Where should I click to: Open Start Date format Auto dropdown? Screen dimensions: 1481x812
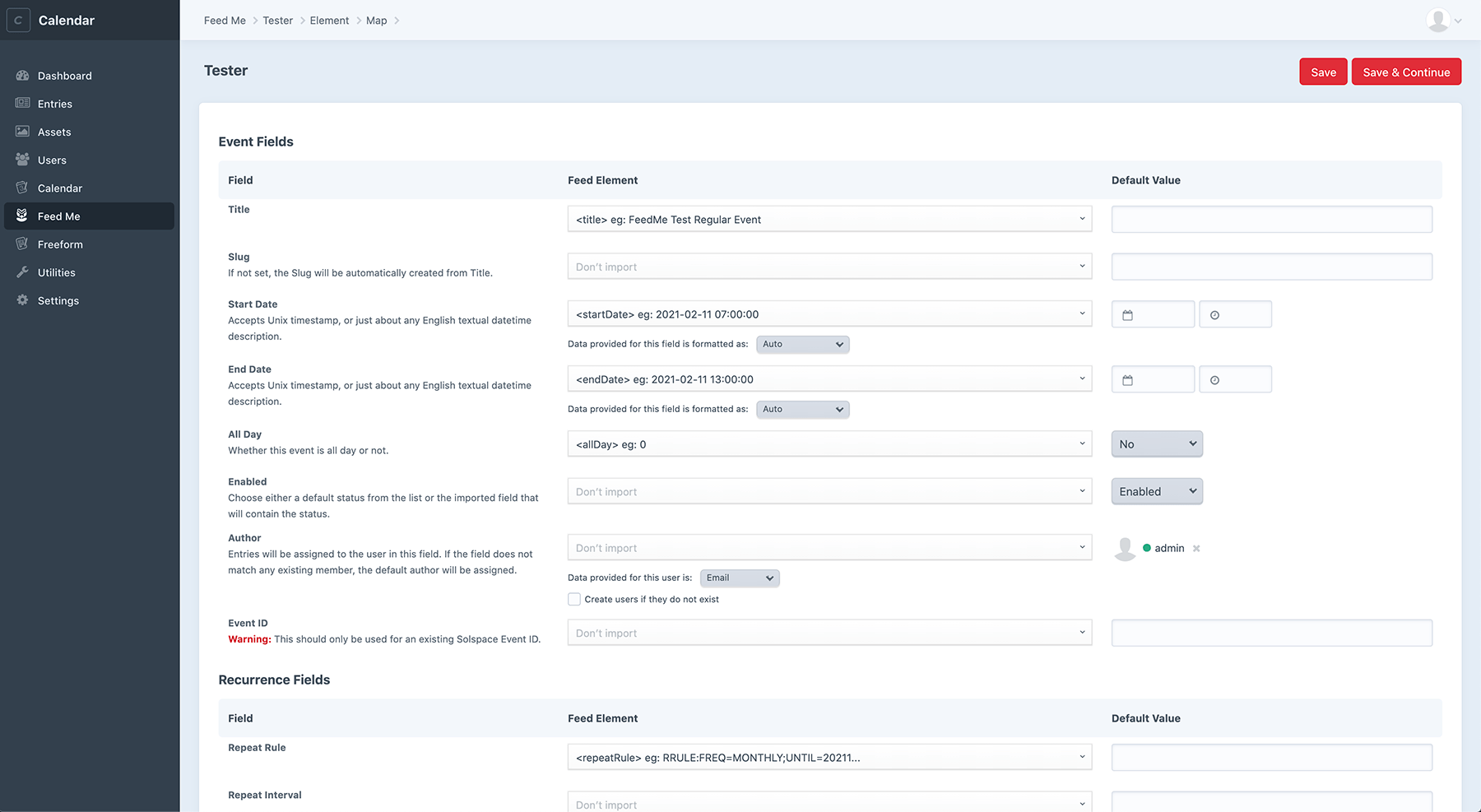(x=803, y=345)
